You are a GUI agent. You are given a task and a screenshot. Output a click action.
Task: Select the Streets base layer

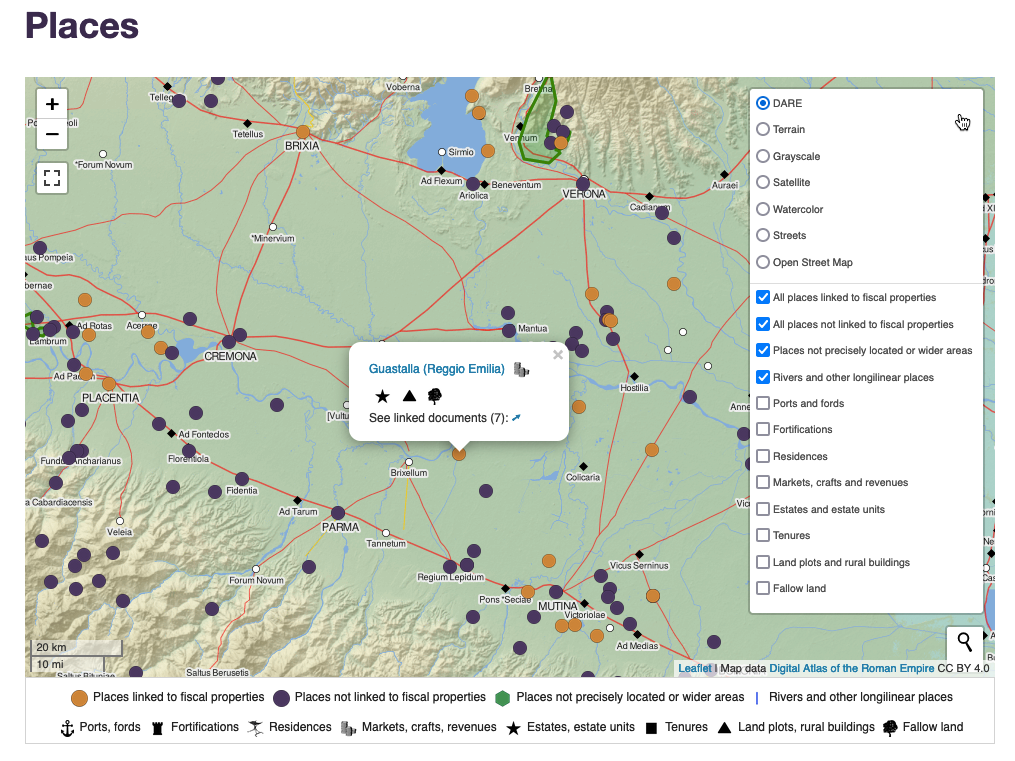tap(763, 236)
